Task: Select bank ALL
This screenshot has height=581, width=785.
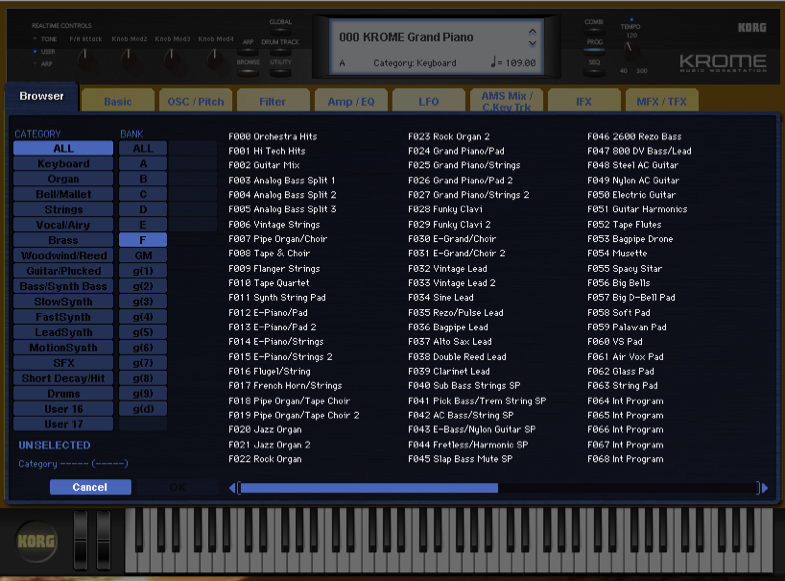Action: click(143, 148)
